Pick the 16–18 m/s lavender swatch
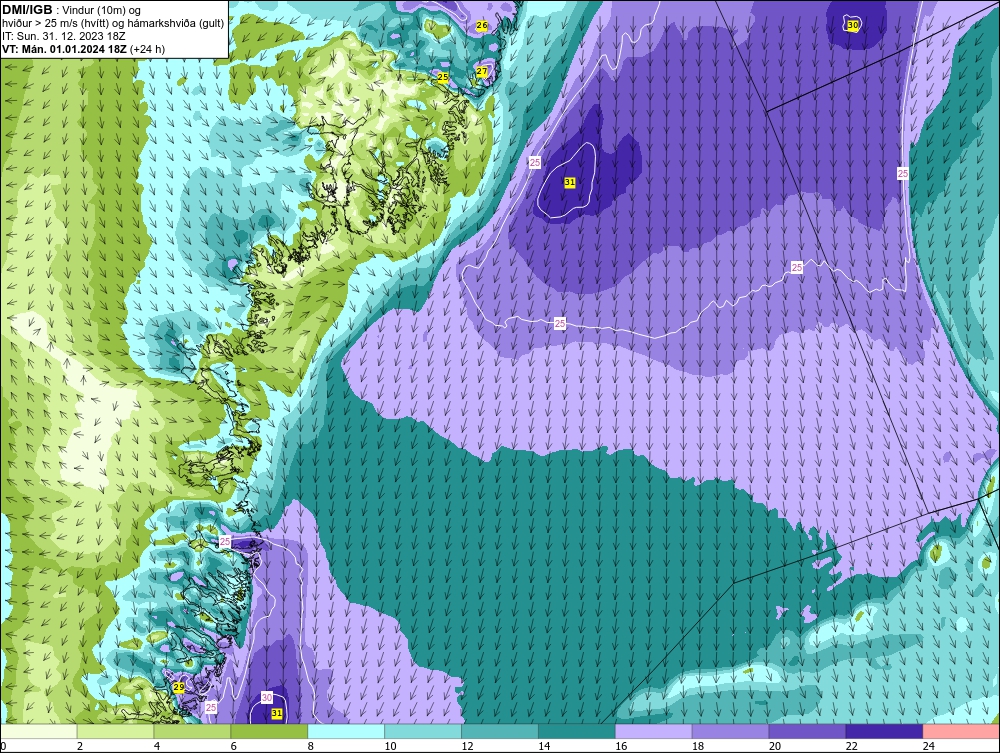 click(x=654, y=731)
